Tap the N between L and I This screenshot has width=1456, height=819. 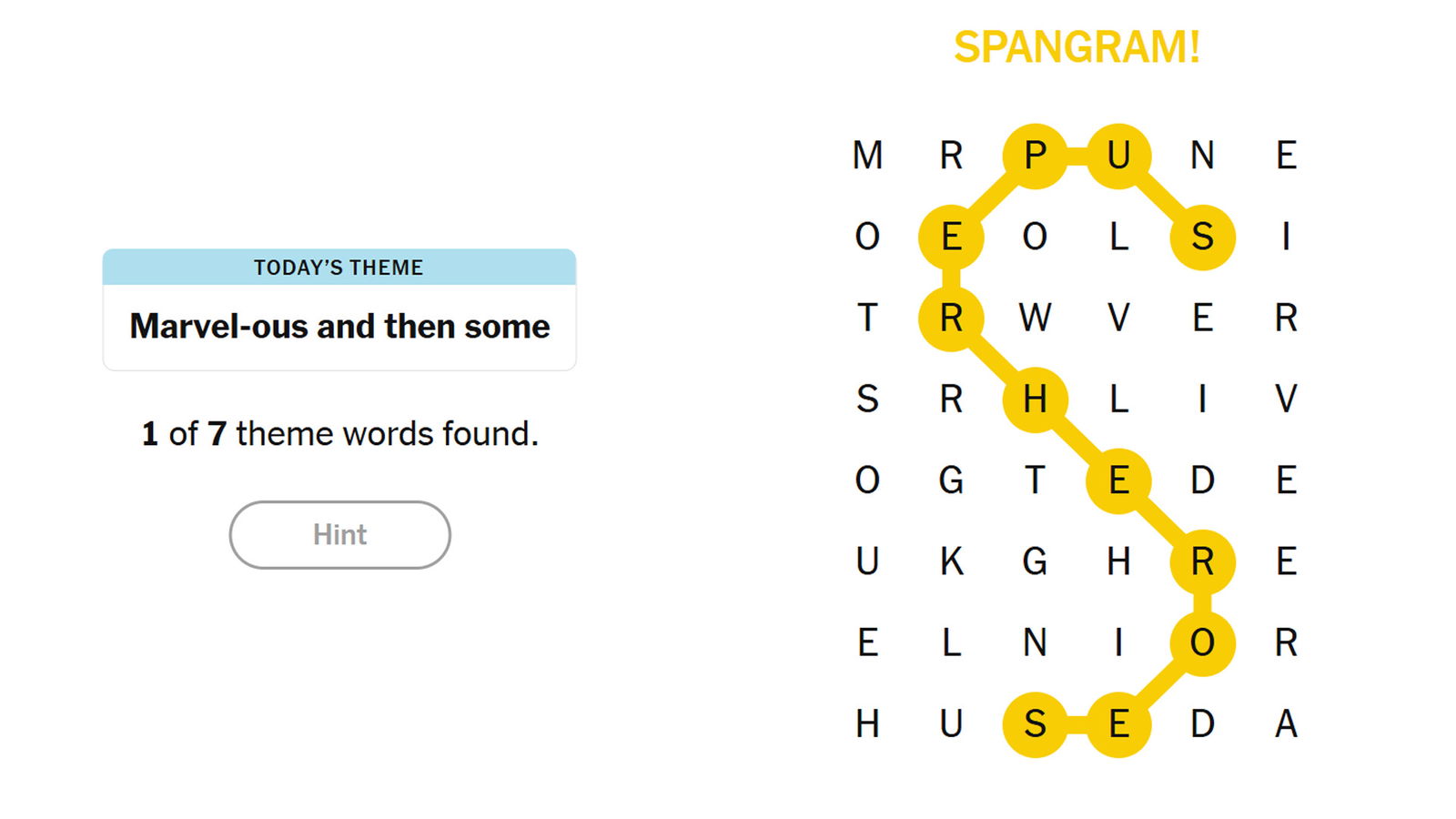pyautogui.click(x=1035, y=643)
